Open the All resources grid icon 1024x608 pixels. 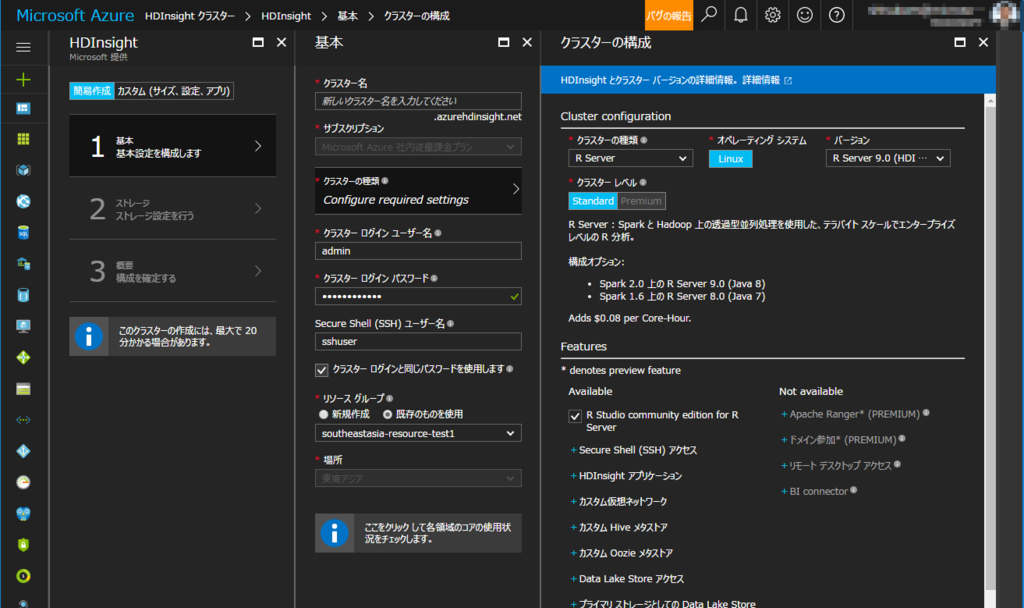click(x=24, y=139)
